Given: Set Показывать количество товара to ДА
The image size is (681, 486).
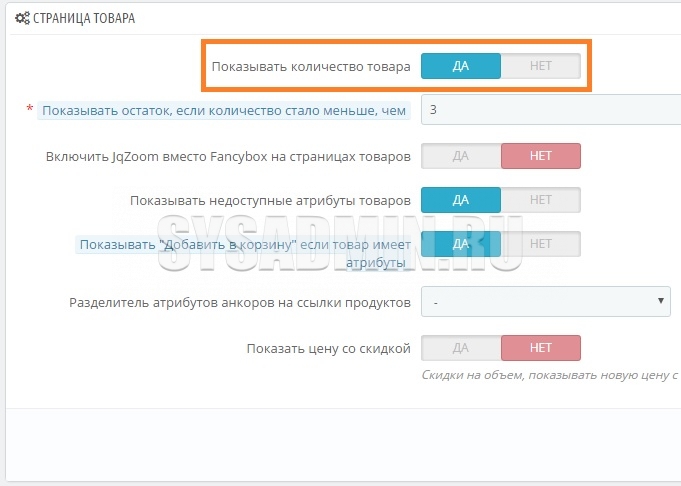Looking at the screenshot, I should 461,66.
